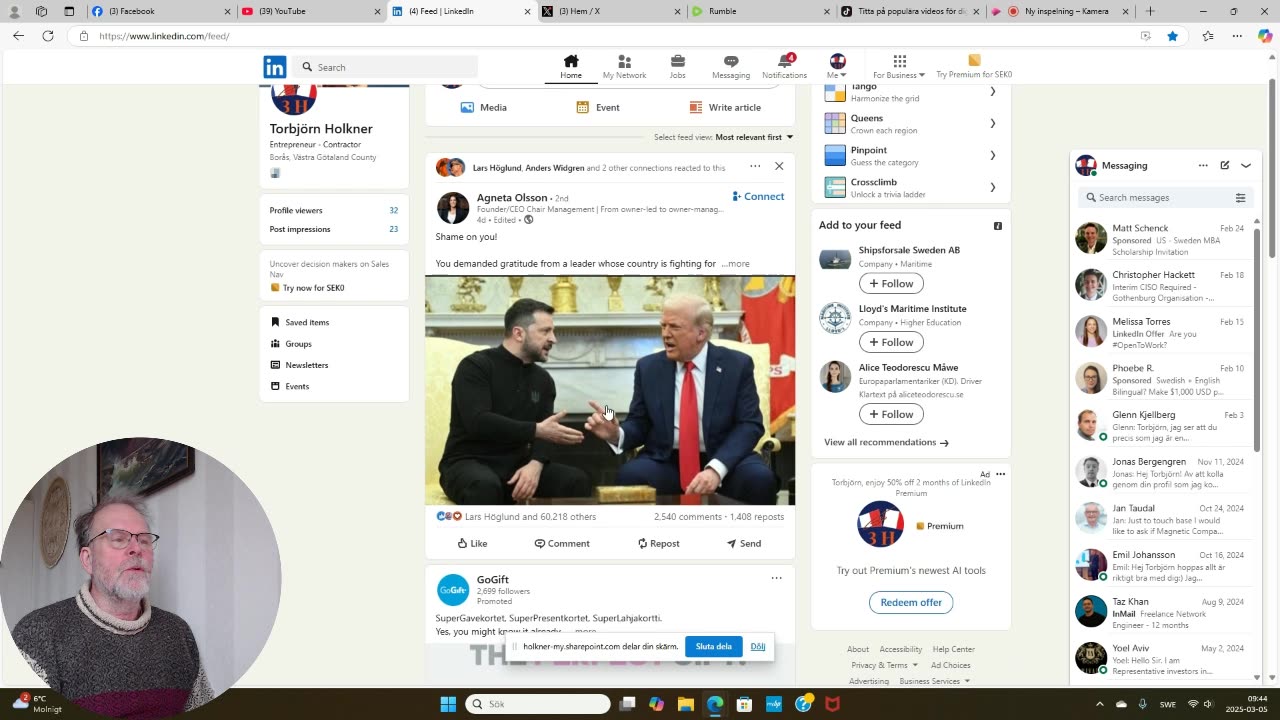The height and width of the screenshot is (720, 1280).
Task: Add Media to a new post
Action: tap(484, 107)
